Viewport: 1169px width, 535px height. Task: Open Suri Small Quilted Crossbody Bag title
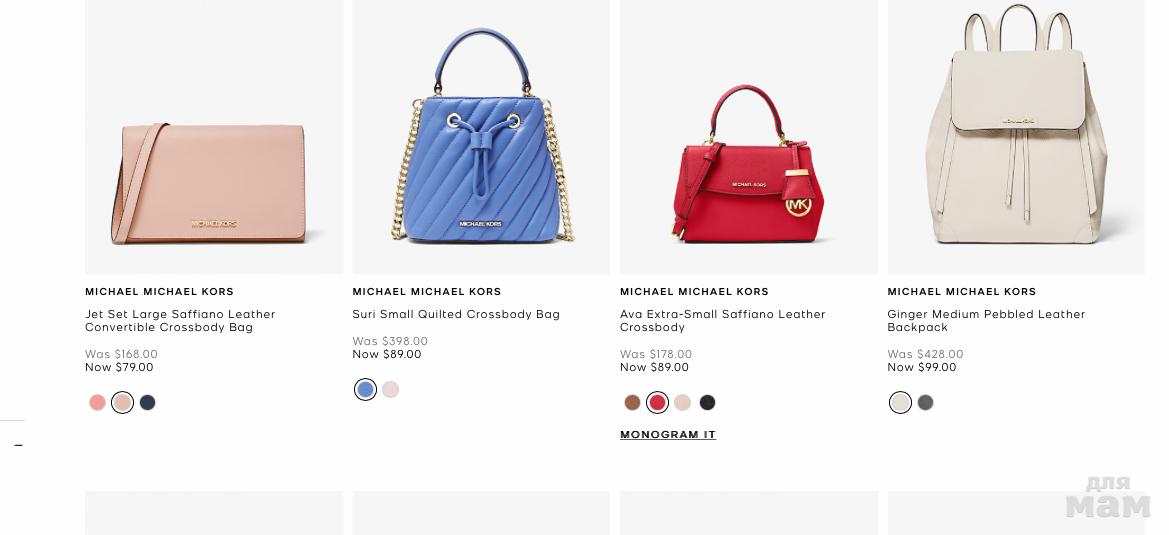click(x=456, y=314)
